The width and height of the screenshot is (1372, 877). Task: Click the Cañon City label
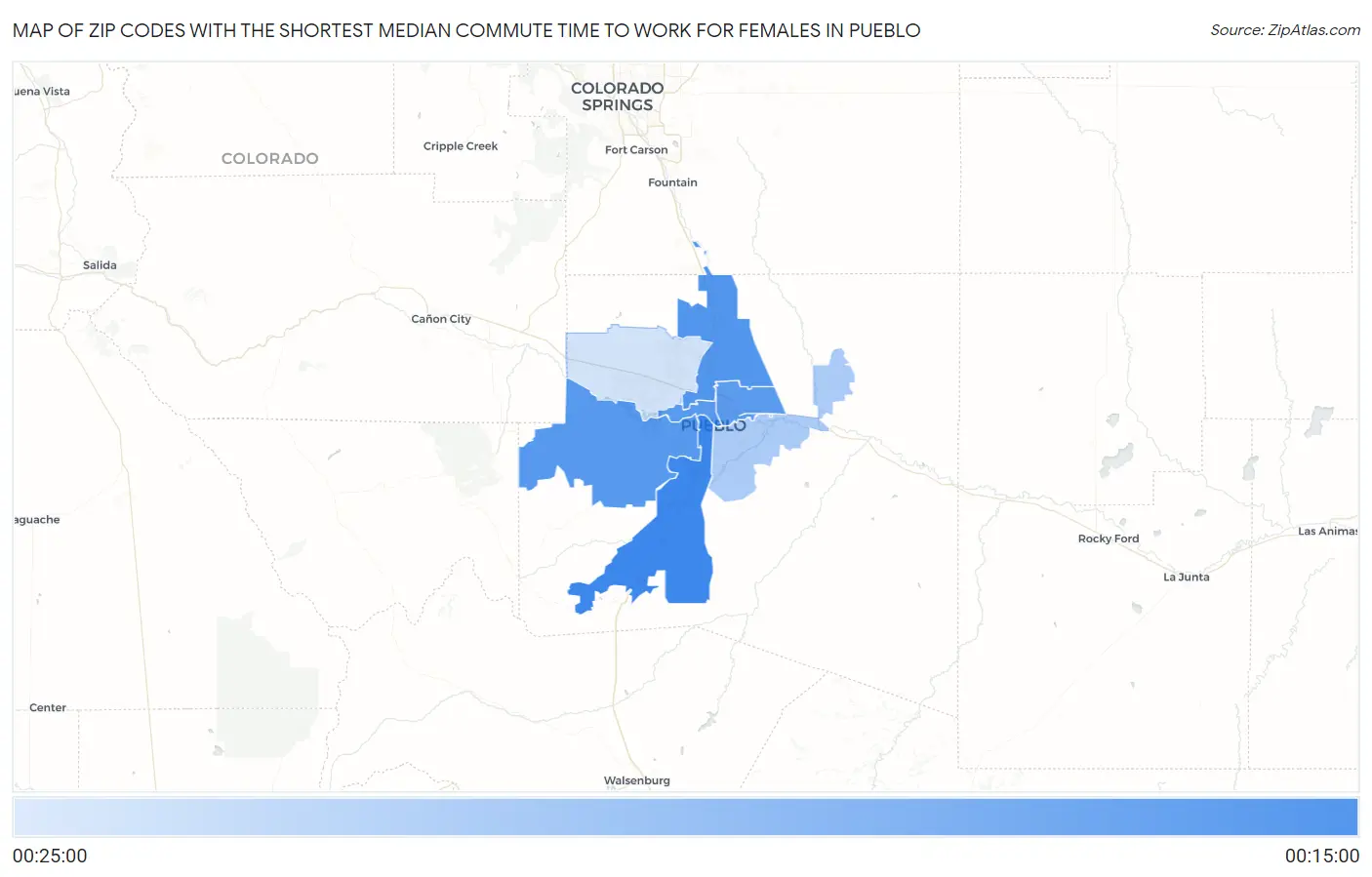tap(441, 319)
